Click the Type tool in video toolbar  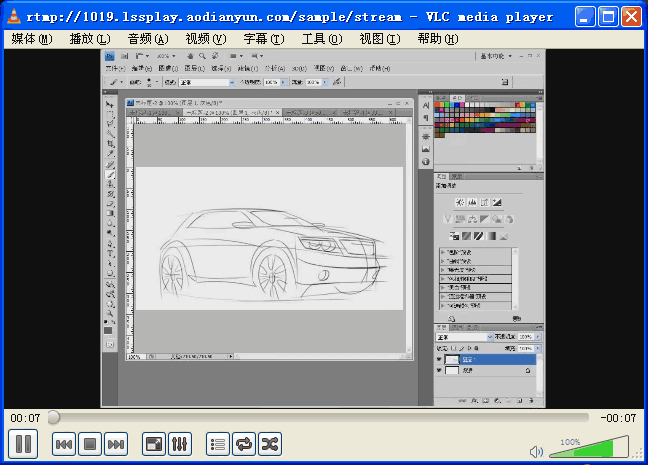(110, 253)
